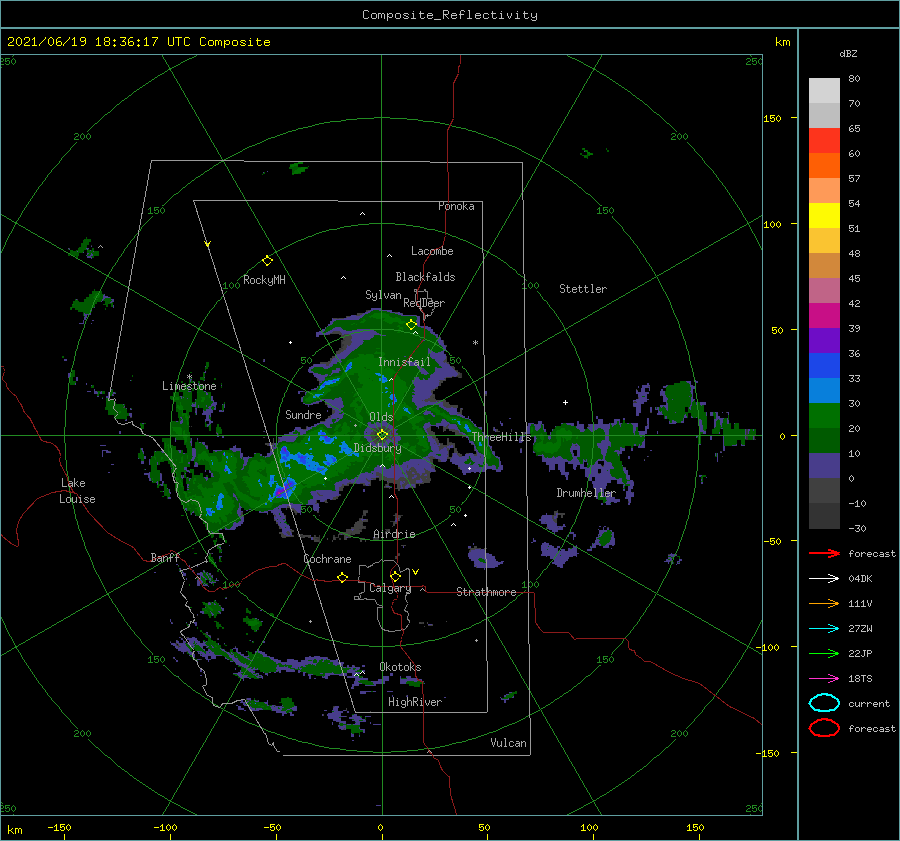Select the Lake Louise label

77,491
